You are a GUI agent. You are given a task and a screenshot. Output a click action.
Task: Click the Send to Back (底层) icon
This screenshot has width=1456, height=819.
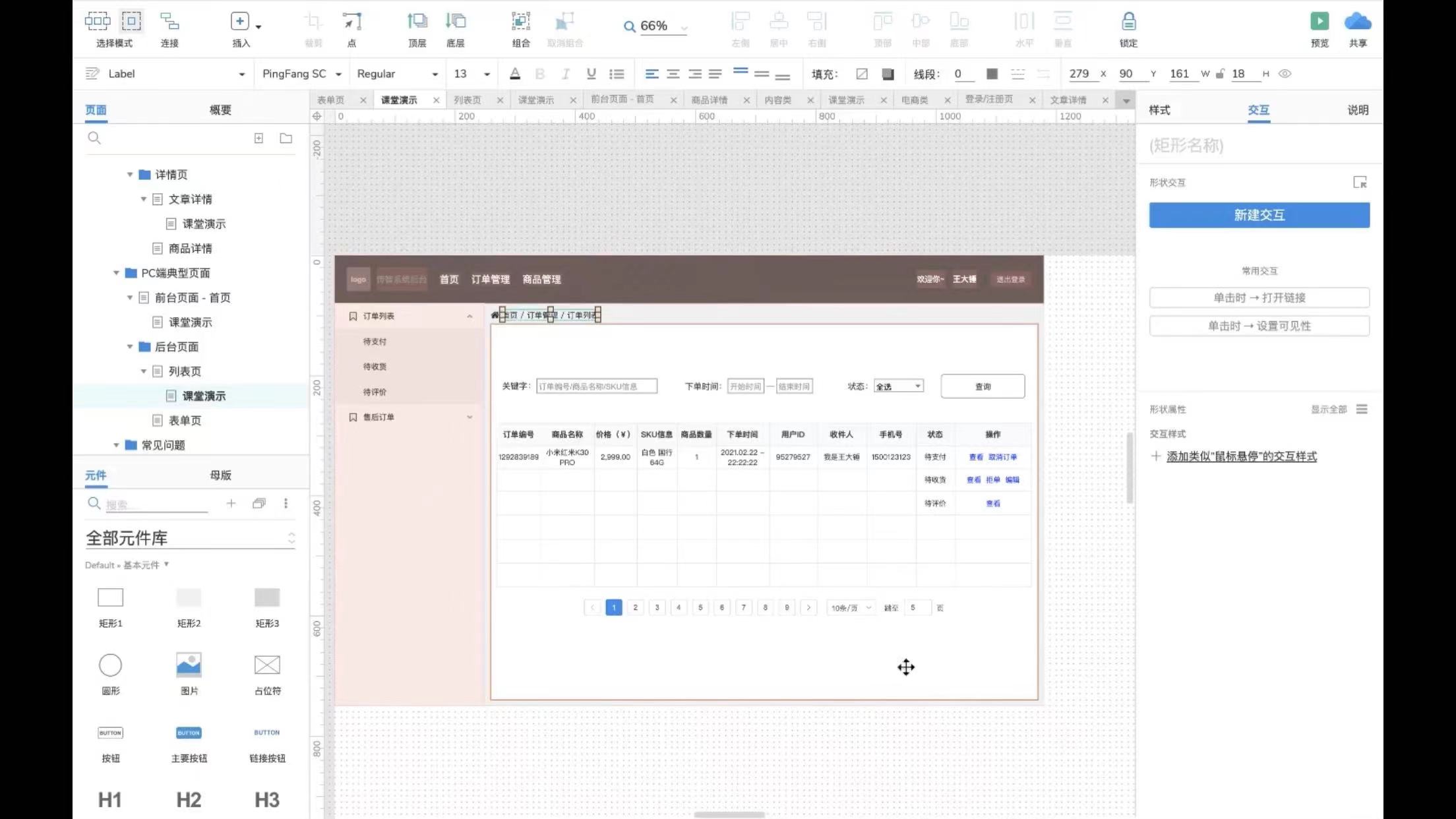[x=455, y=22]
